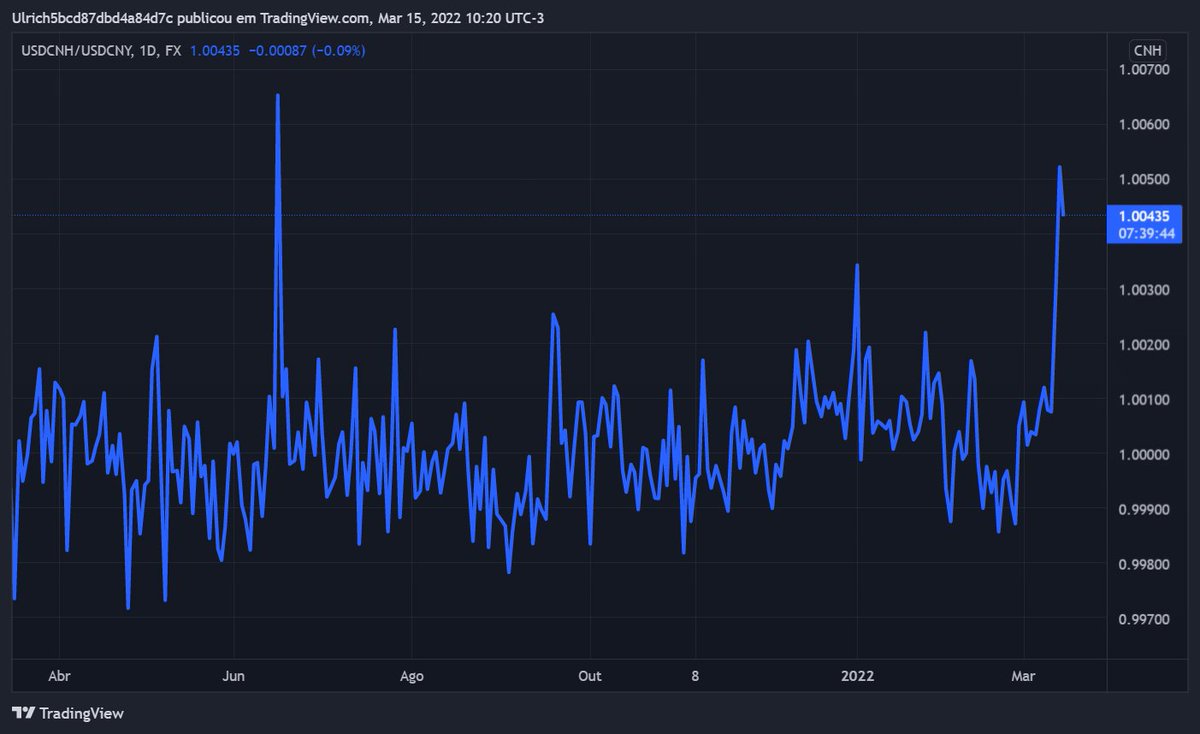The height and width of the screenshot is (734, 1200).
Task: Select the 2022 marker on time axis
Action: 857,676
